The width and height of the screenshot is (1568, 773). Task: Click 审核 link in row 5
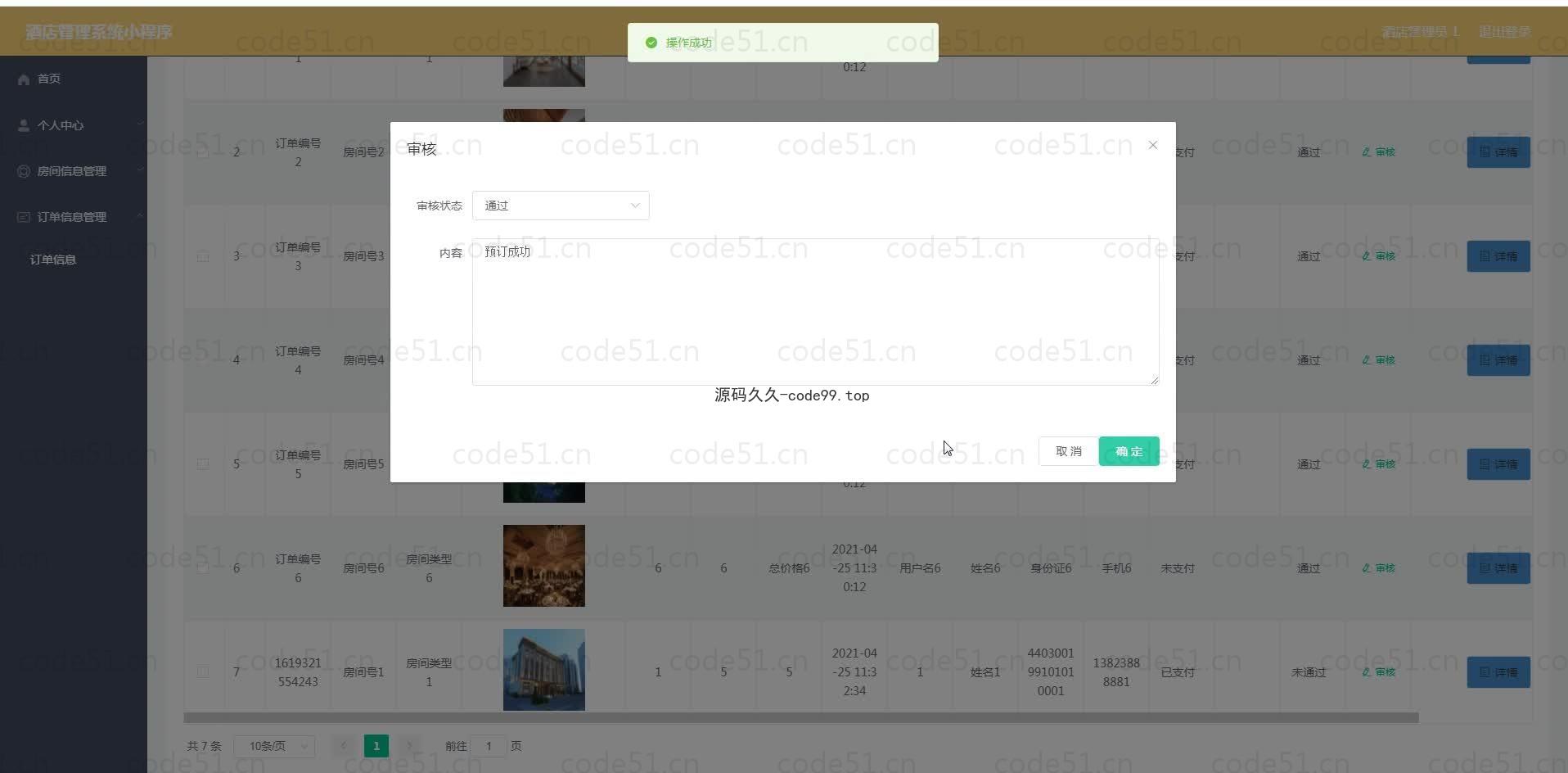pyautogui.click(x=1378, y=464)
